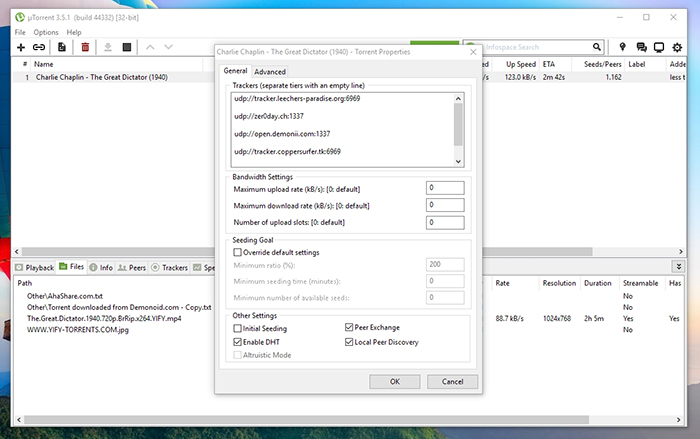Click the Minimum seeding time field
Screen dimensions: 700x439
445,281
